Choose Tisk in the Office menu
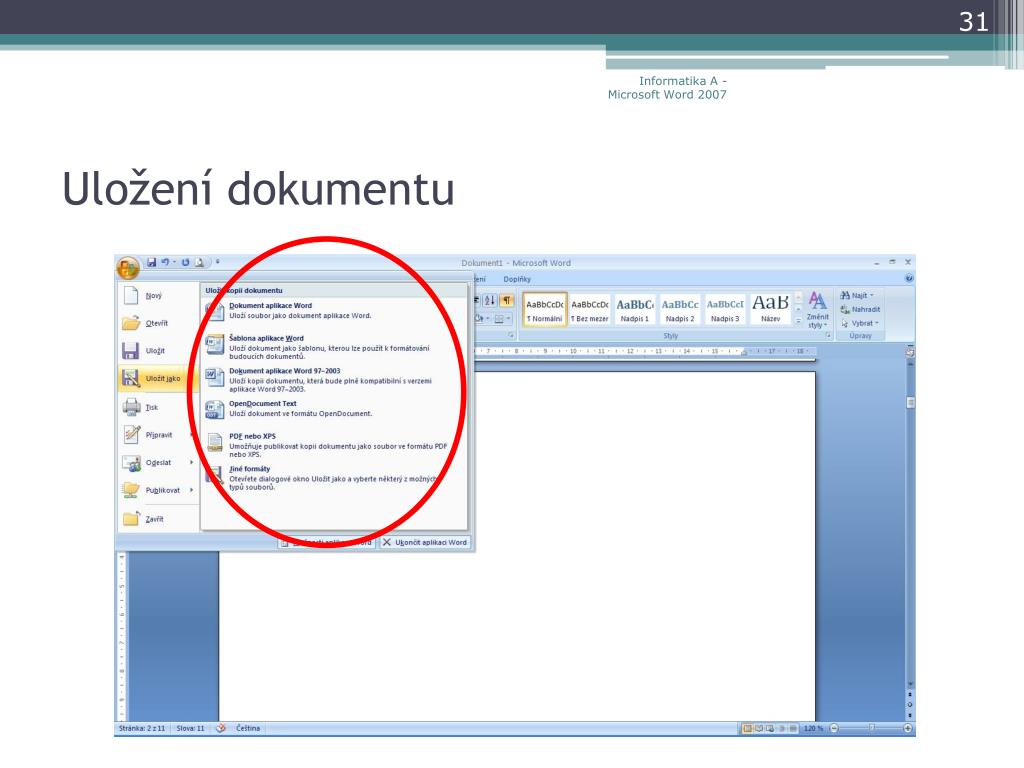 [x=159, y=407]
